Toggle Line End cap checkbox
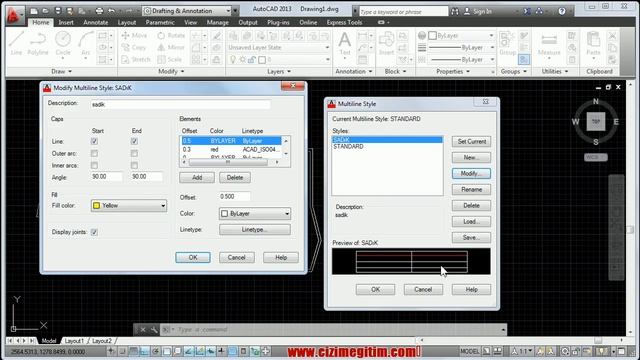The image size is (640, 360). 134,141
